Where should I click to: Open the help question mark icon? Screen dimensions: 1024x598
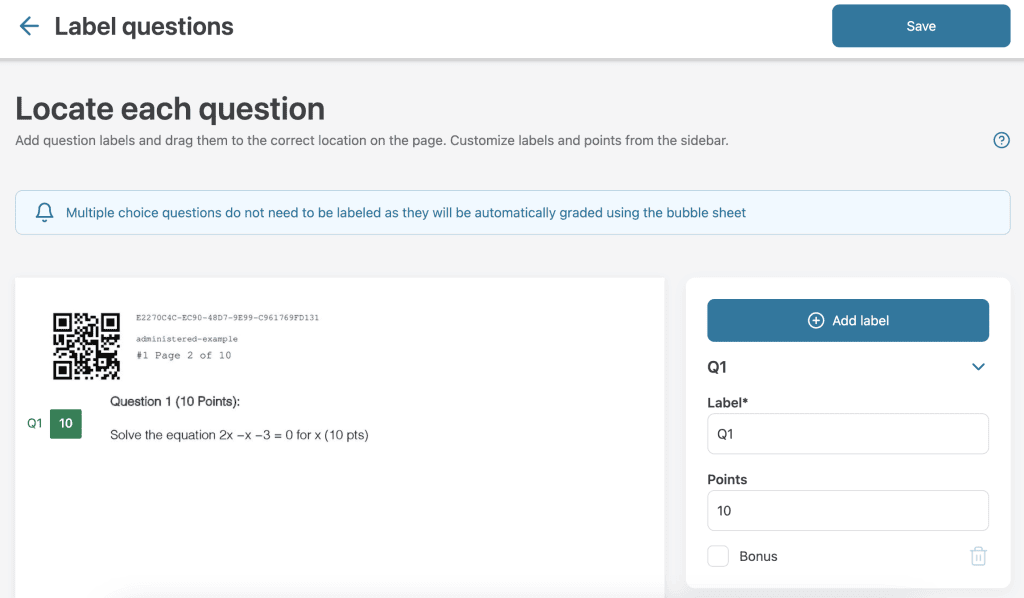pos(1001,141)
